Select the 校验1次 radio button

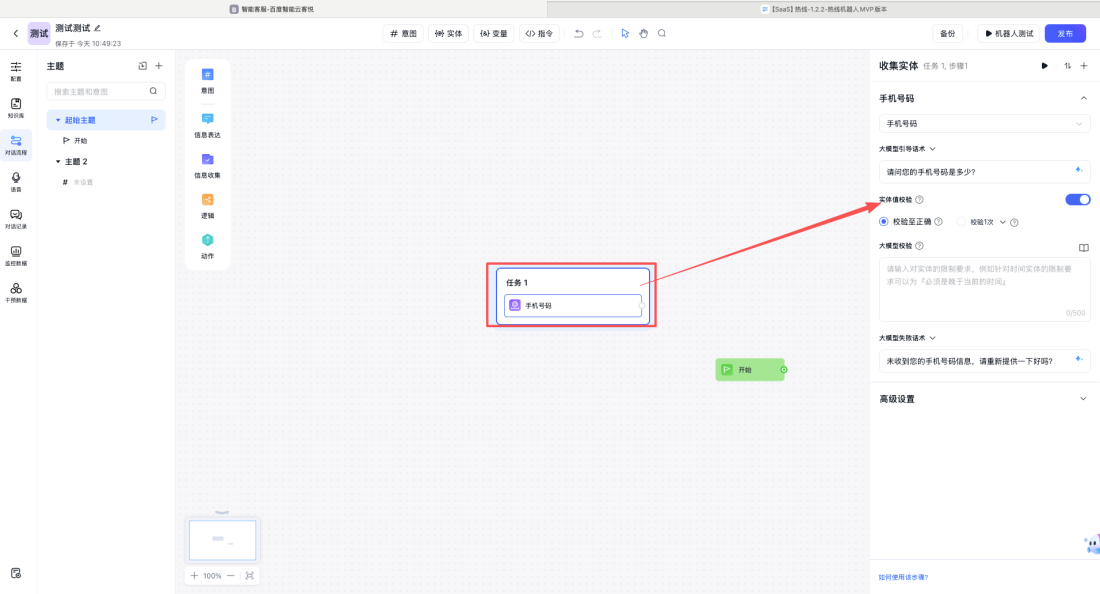[x=962, y=222]
